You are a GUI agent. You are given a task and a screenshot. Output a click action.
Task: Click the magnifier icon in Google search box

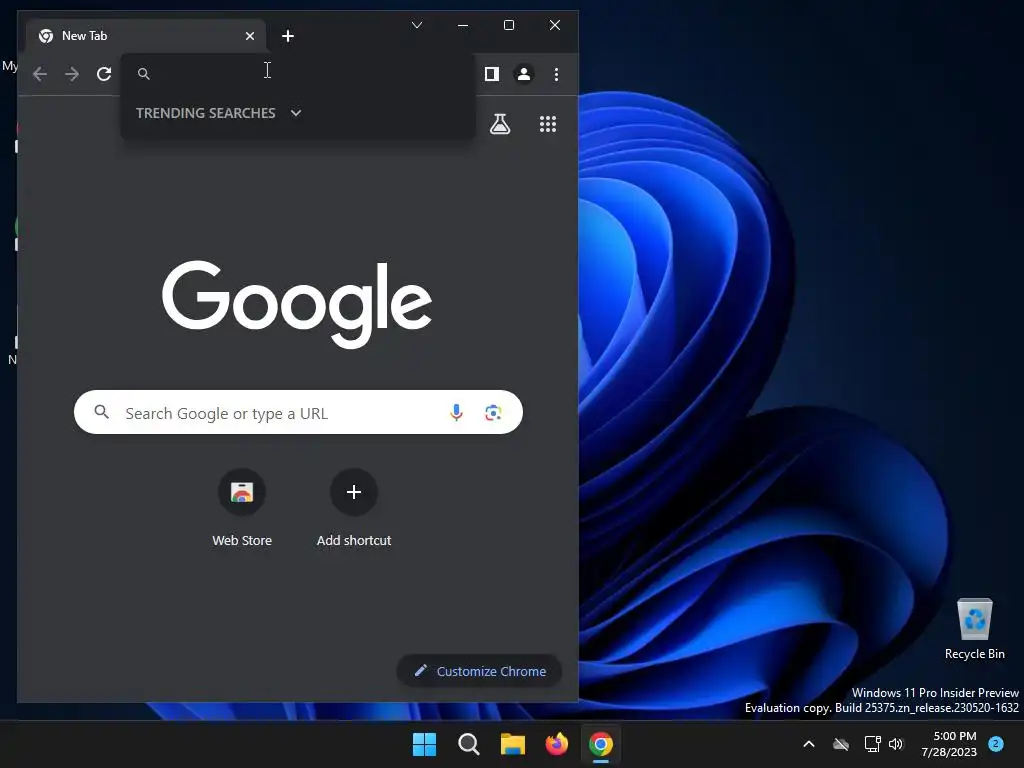[x=102, y=411]
